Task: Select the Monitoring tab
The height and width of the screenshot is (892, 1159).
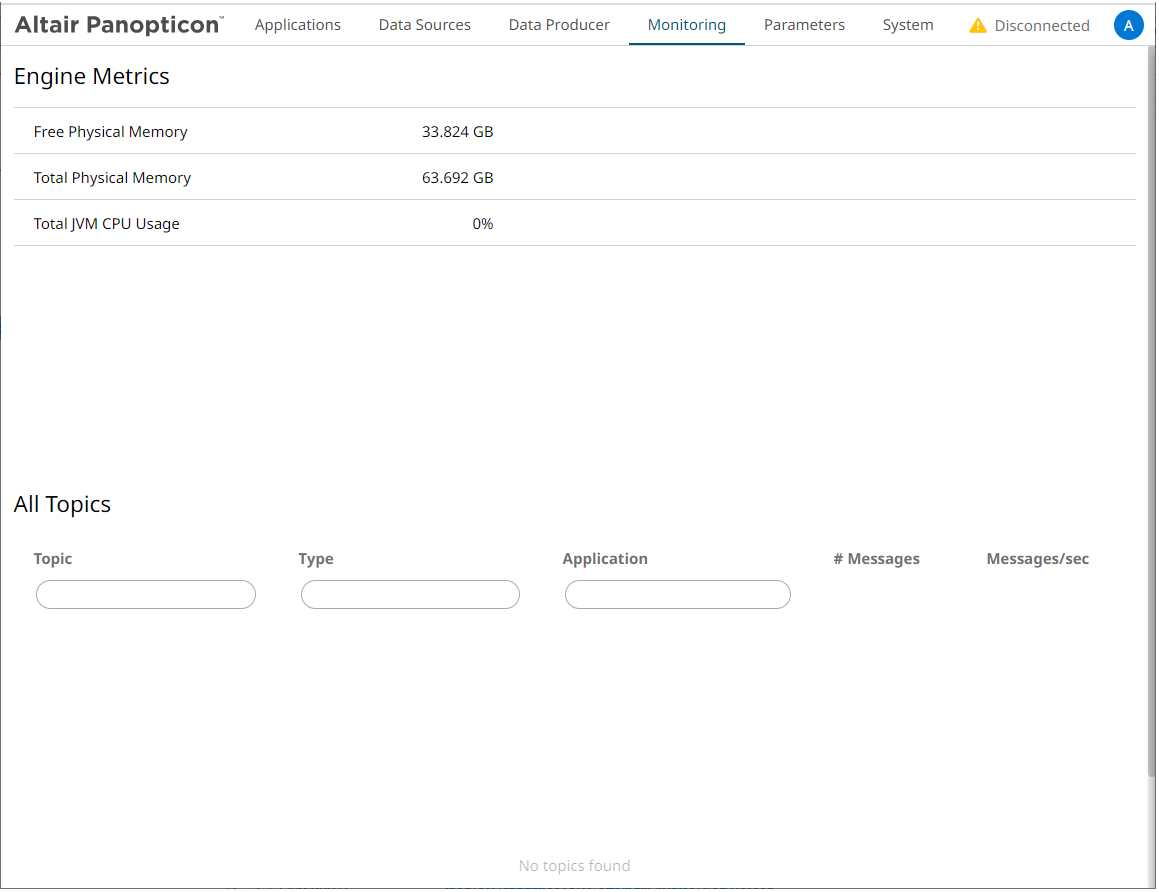Action: click(x=686, y=25)
